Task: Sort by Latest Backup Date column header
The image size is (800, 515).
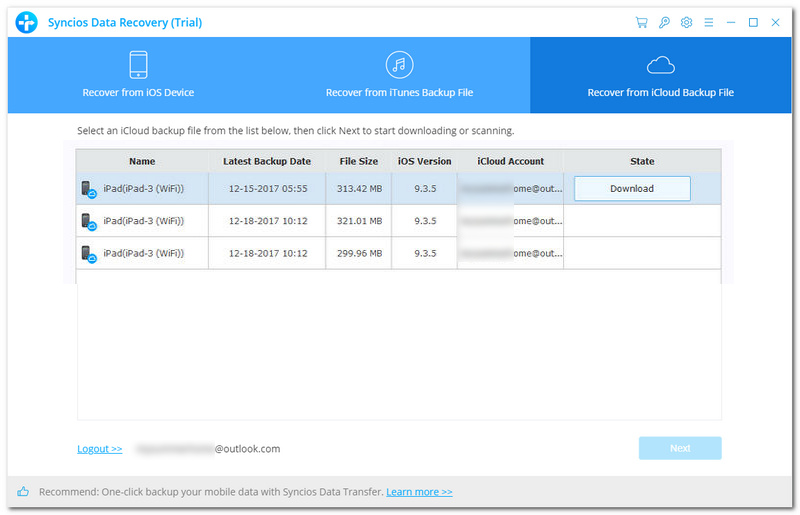Action: (267, 161)
